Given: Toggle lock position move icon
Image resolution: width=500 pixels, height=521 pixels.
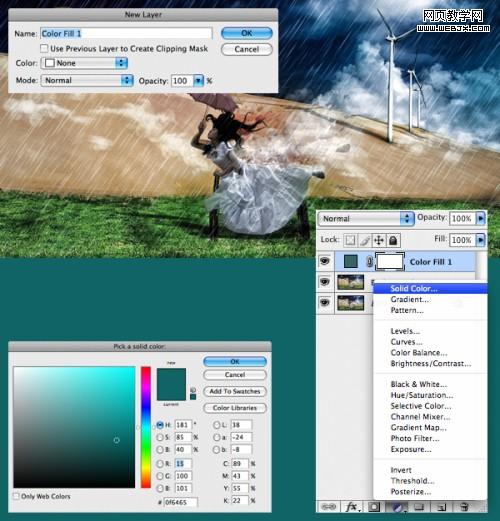Looking at the screenshot, I should coord(379,240).
